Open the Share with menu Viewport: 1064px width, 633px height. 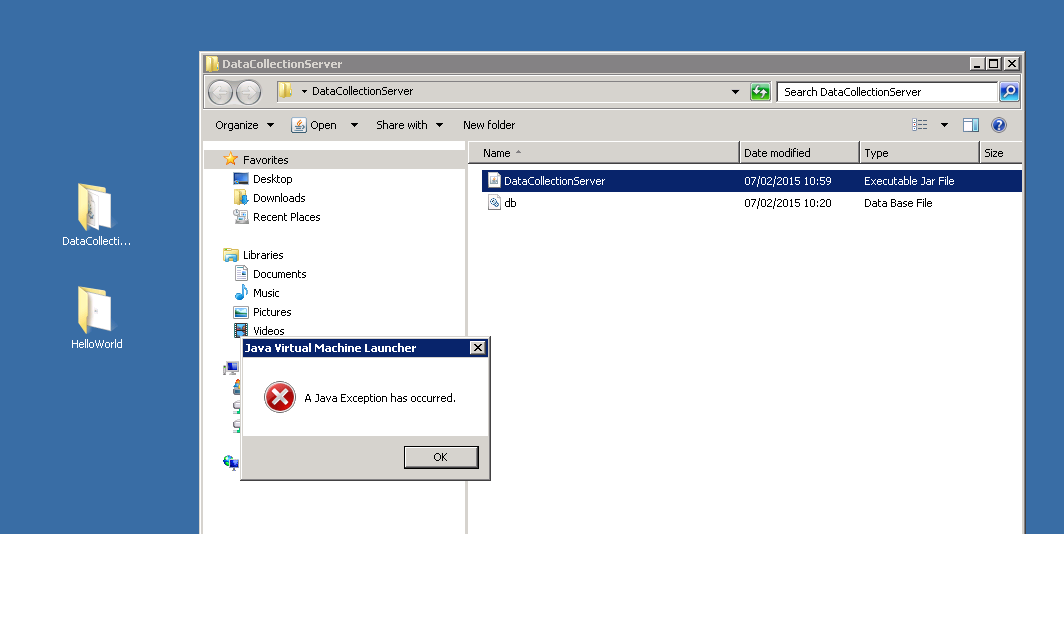pos(409,125)
